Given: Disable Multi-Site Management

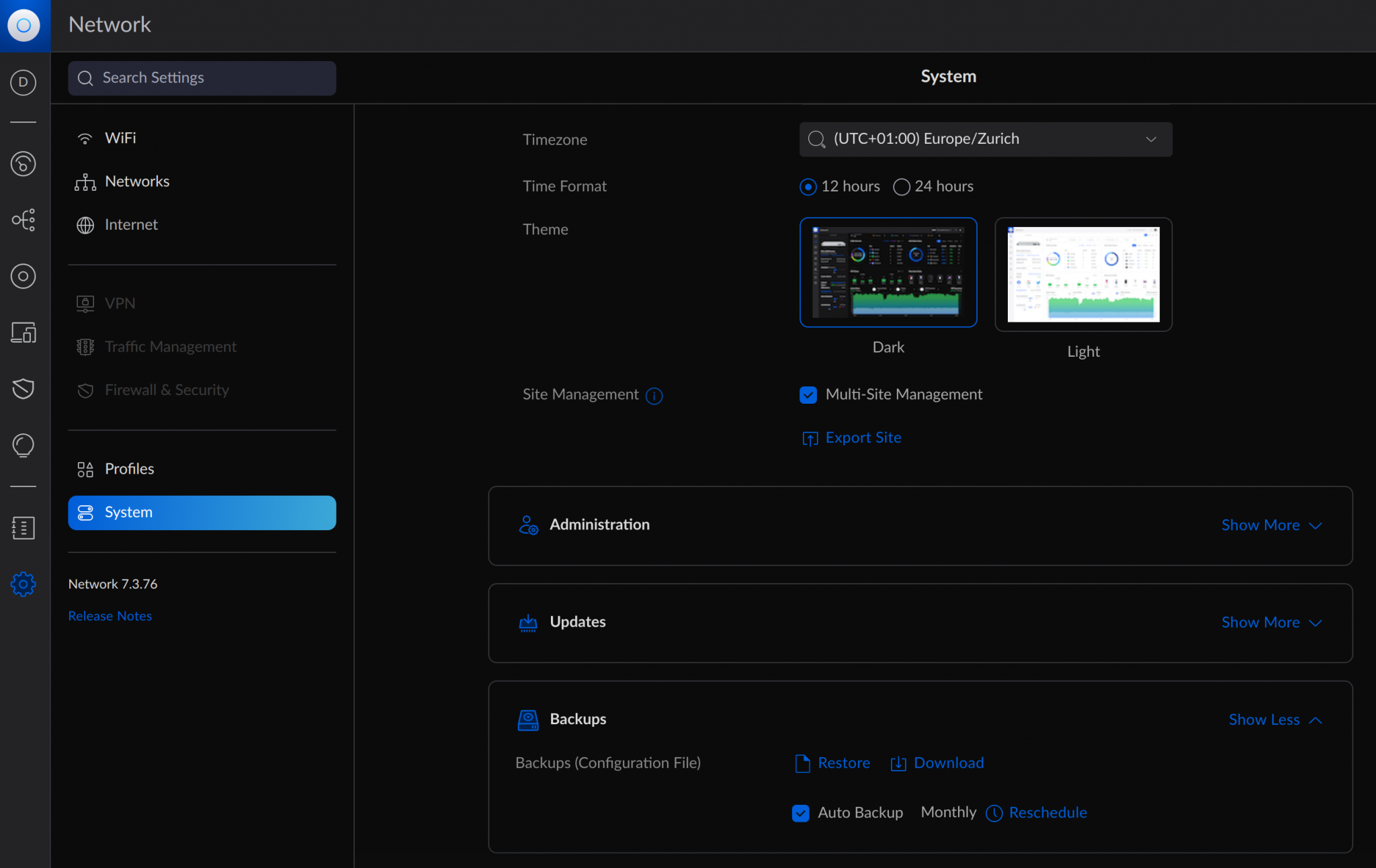Looking at the screenshot, I should point(807,395).
